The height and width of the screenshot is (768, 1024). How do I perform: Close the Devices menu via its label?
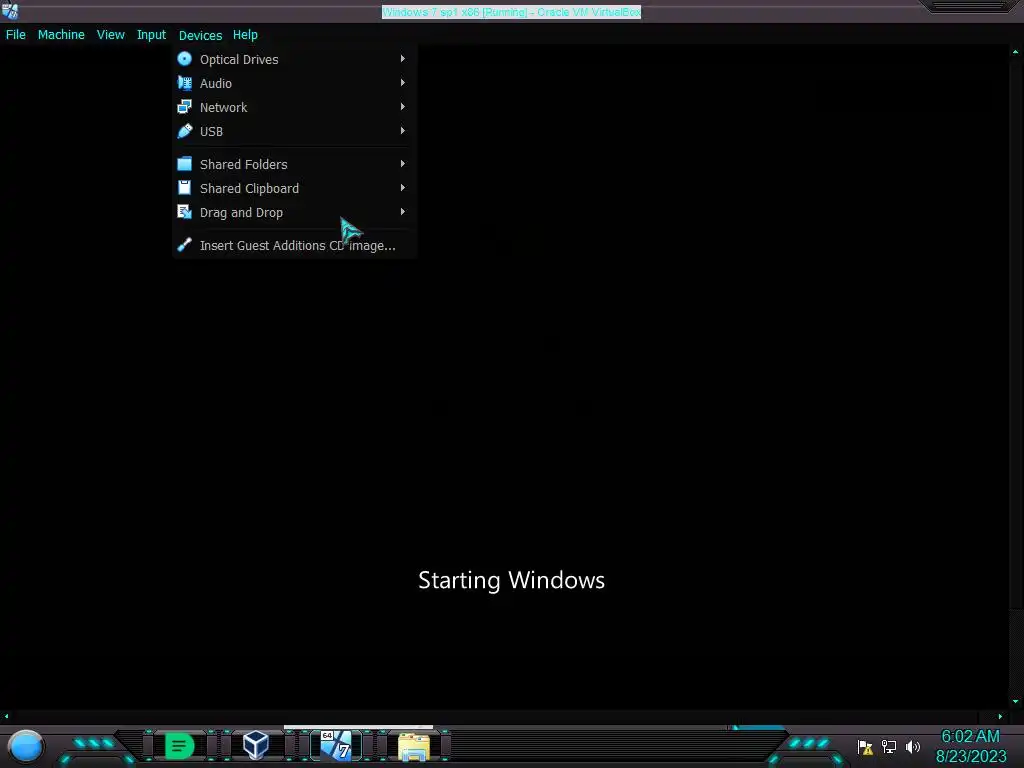(x=200, y=35)
